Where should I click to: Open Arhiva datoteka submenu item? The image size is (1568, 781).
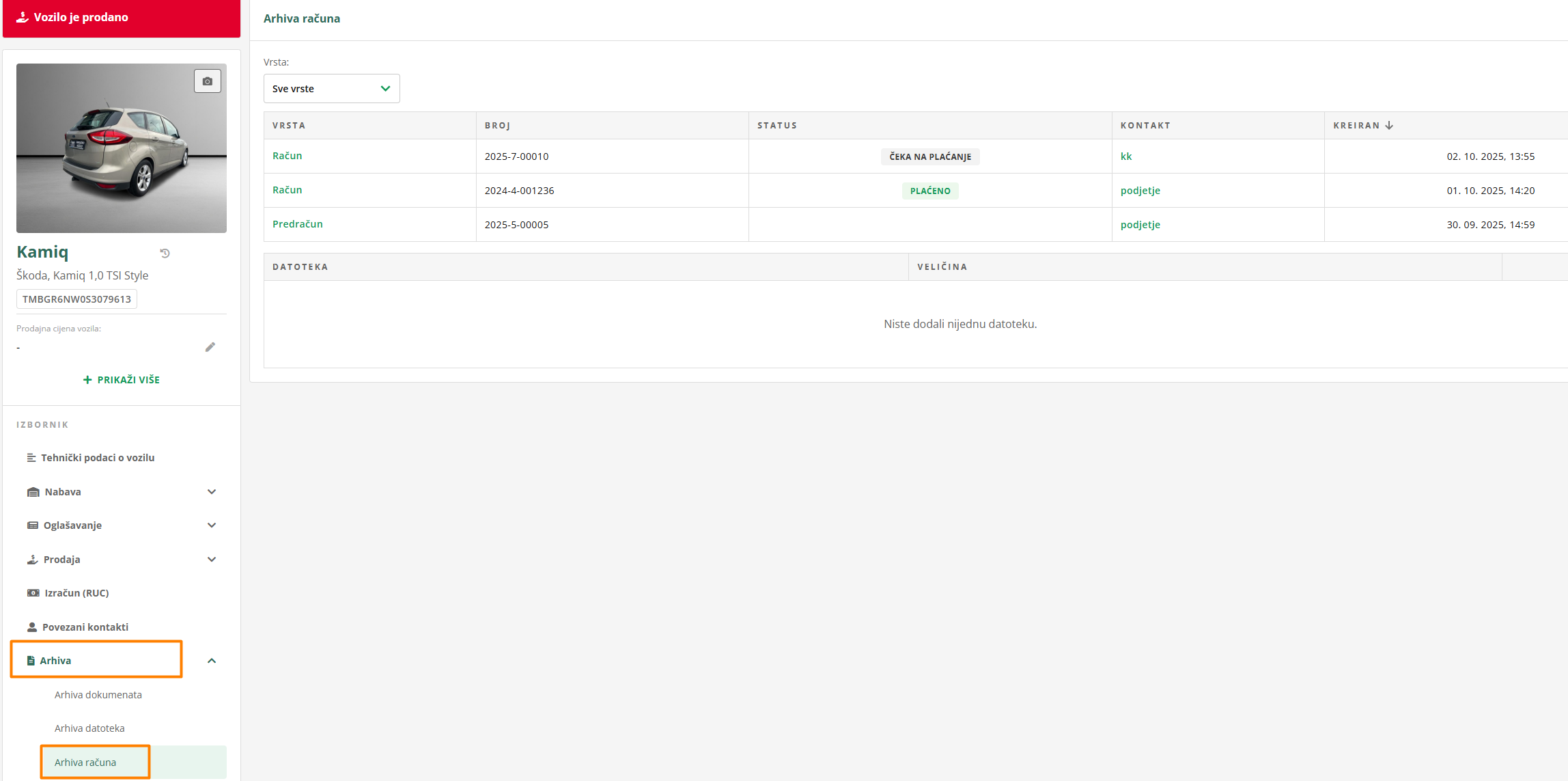coord(89,728)
